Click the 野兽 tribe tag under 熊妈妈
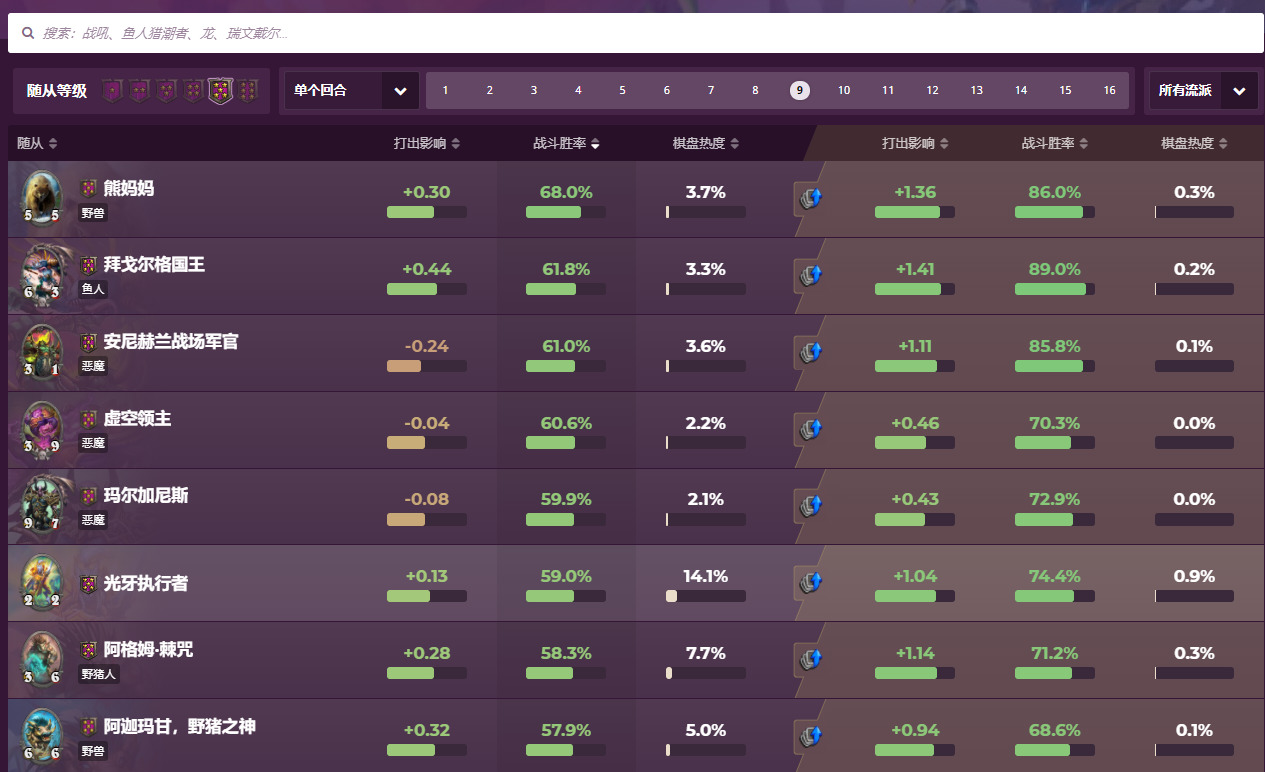The image size is (1265, 772). 93,212
